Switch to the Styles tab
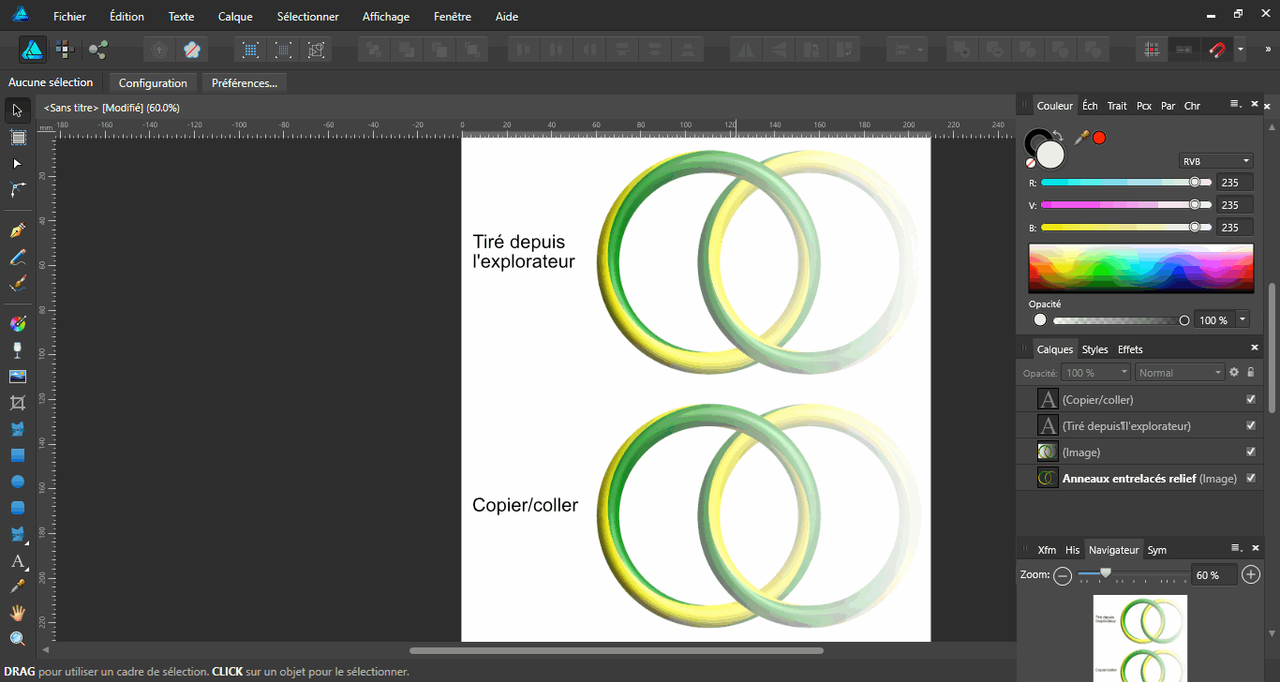 click(1095, 349)
